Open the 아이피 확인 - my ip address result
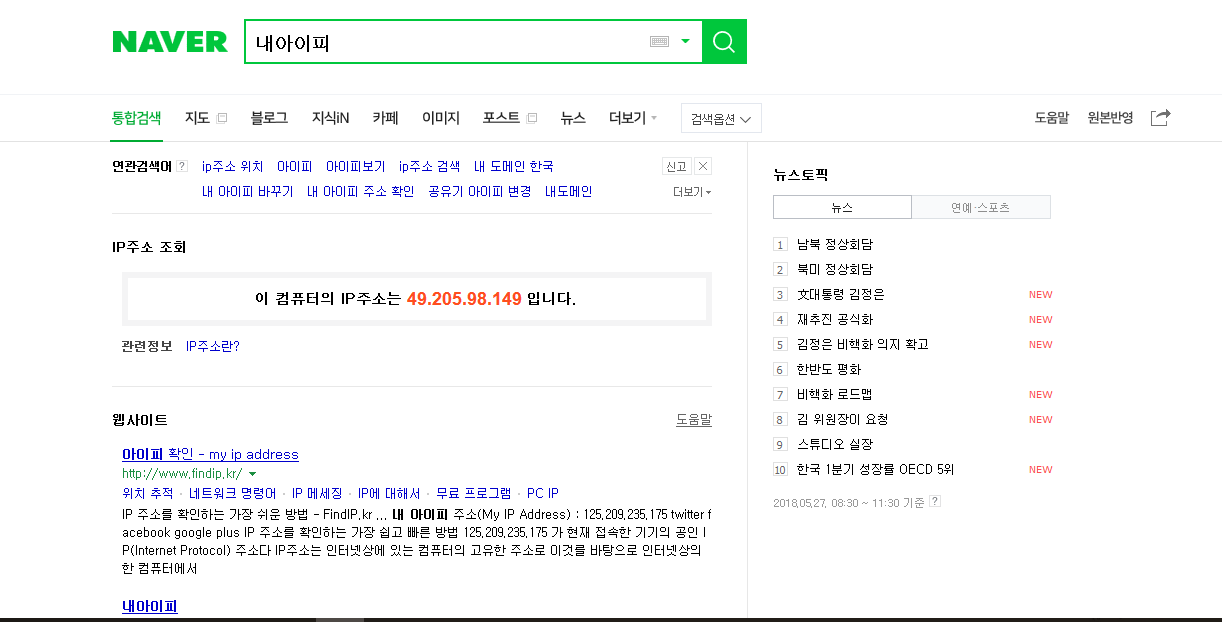The height and width of the screenshot is (622, 1222). pyautogui.click(x=210, y=454)
